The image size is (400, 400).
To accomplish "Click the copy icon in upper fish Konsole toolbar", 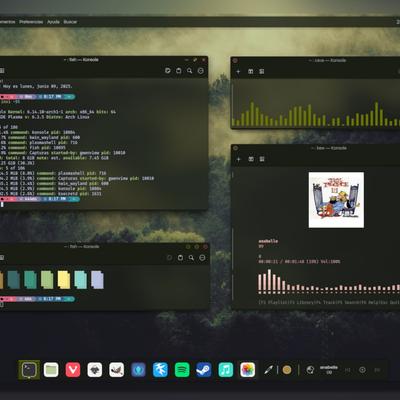I will (168, 71).
